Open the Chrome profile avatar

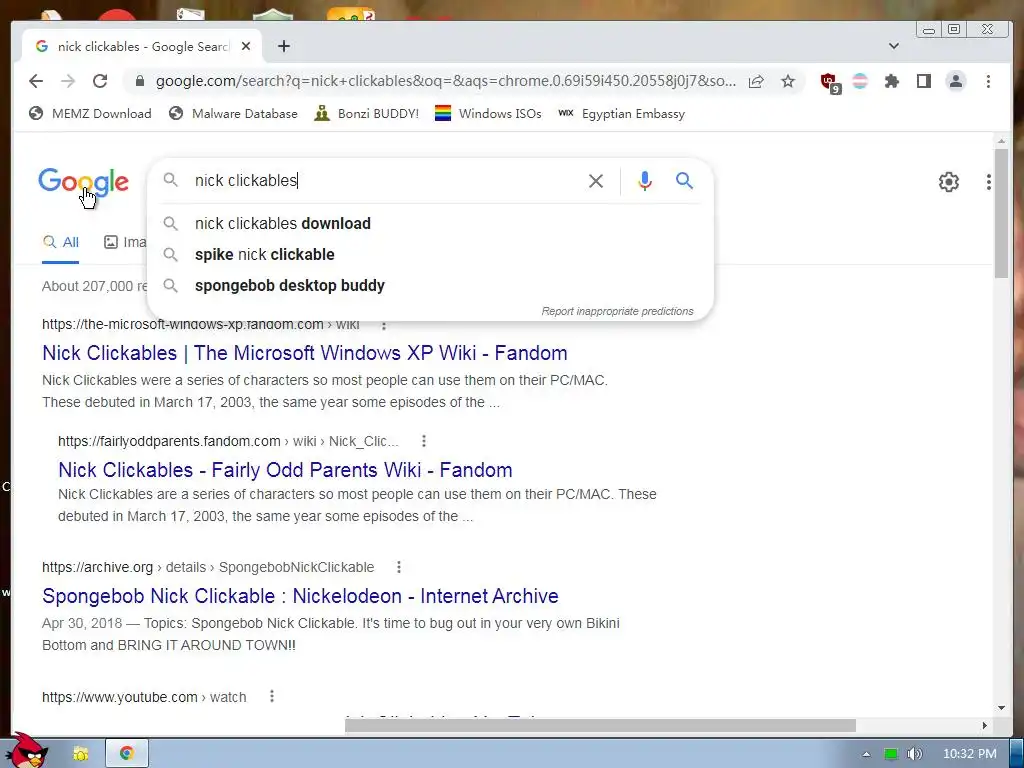pos(956,81)
